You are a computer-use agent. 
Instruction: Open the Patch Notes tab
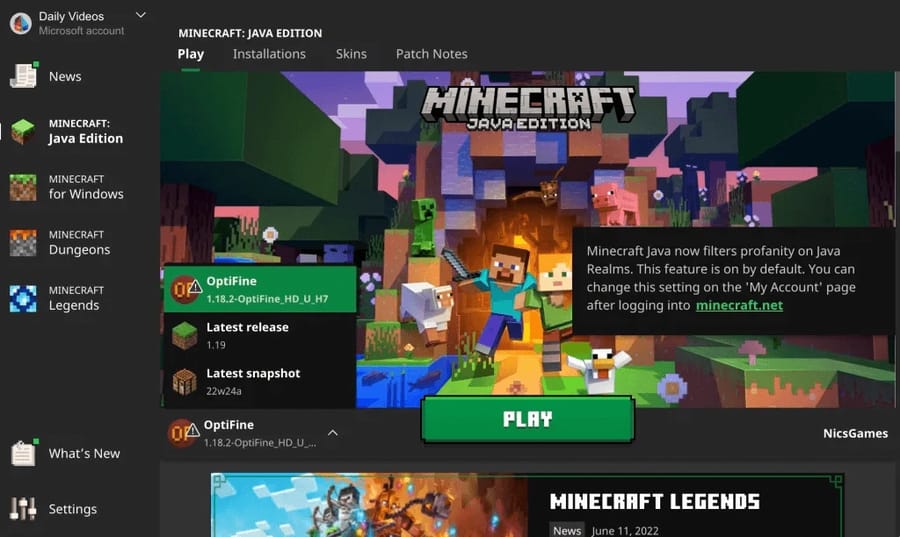coord(431,54)
